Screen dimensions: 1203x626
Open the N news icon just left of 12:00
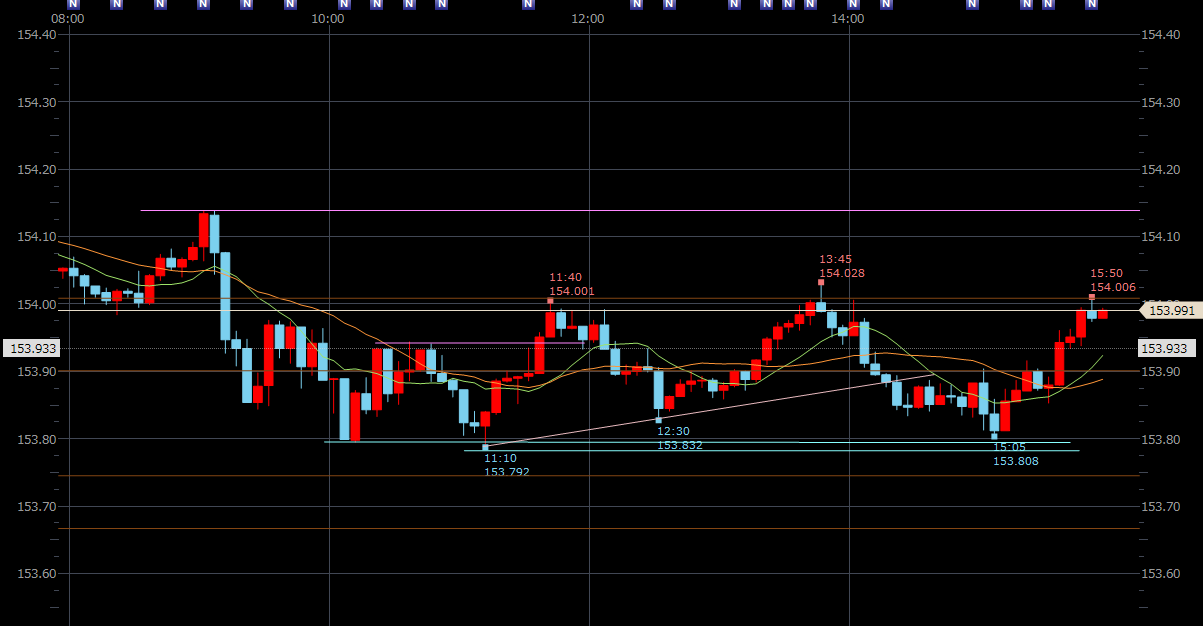pos(528,4)
